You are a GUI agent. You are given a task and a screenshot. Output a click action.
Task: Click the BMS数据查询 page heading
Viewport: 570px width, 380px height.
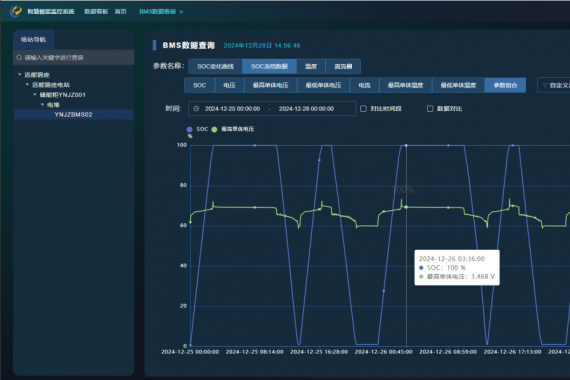pos(188,45)
